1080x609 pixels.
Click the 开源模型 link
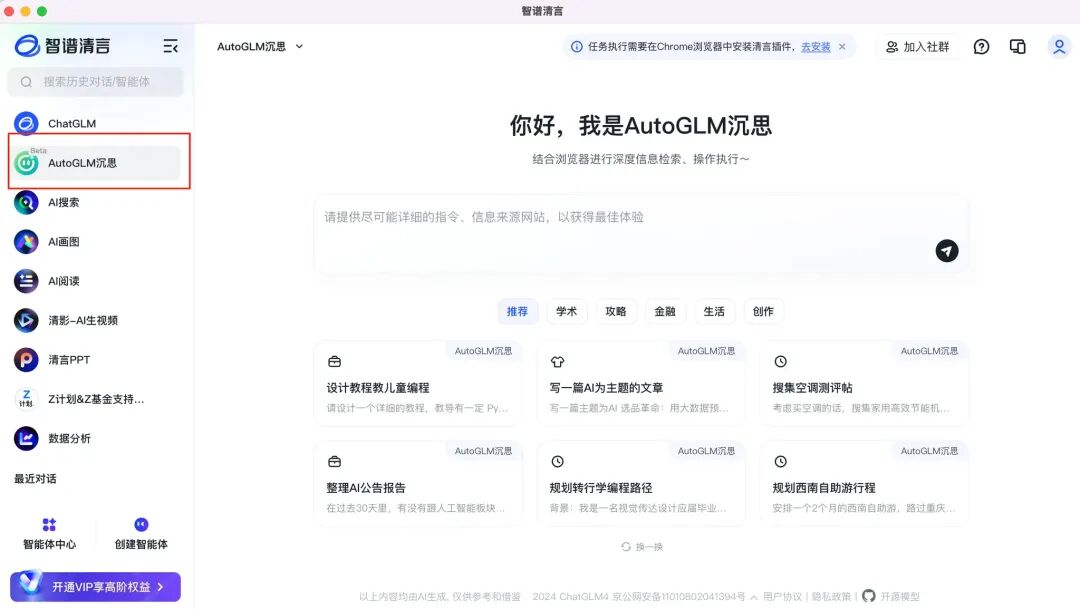[x=900, y=597]
